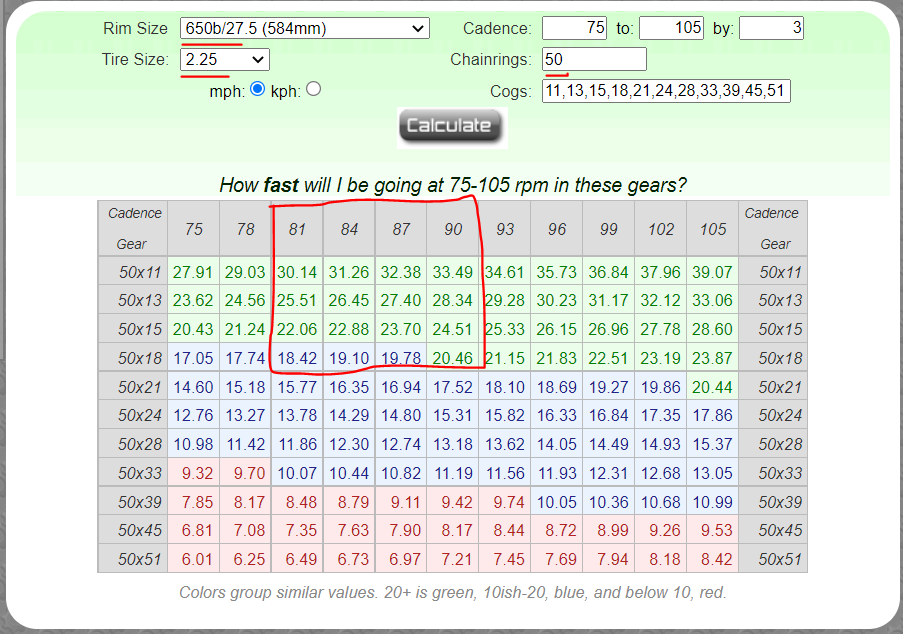Screen dimensions: 903x634
Task: Focus the Cogs input field
Action: coord(666,91)
